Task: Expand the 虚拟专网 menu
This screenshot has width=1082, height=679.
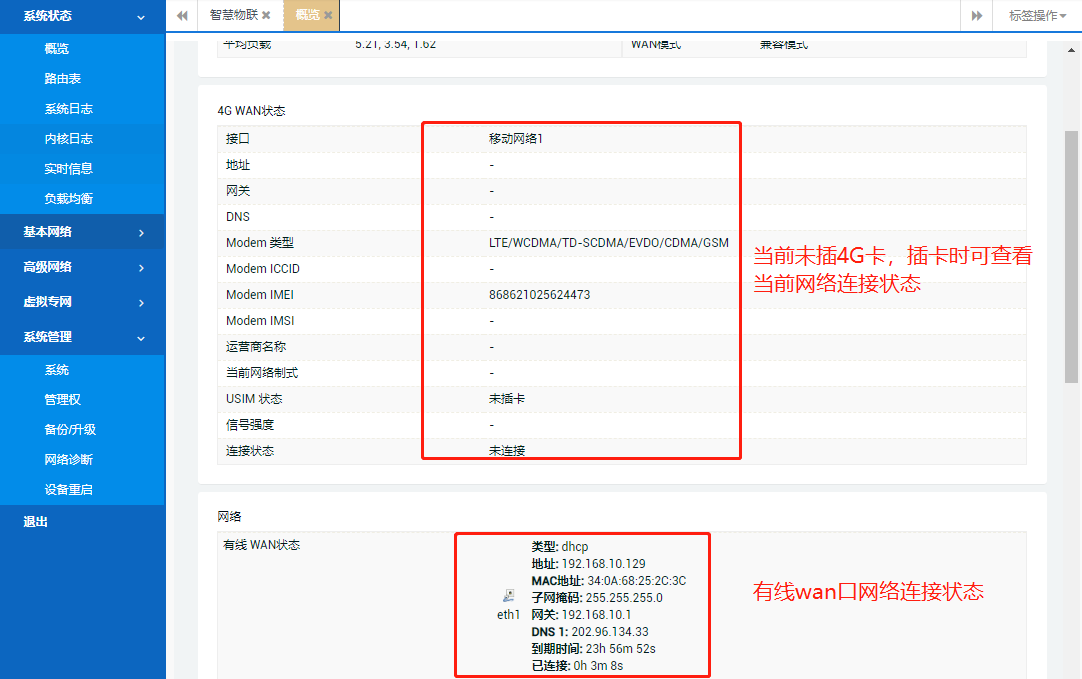Action: 82,301
